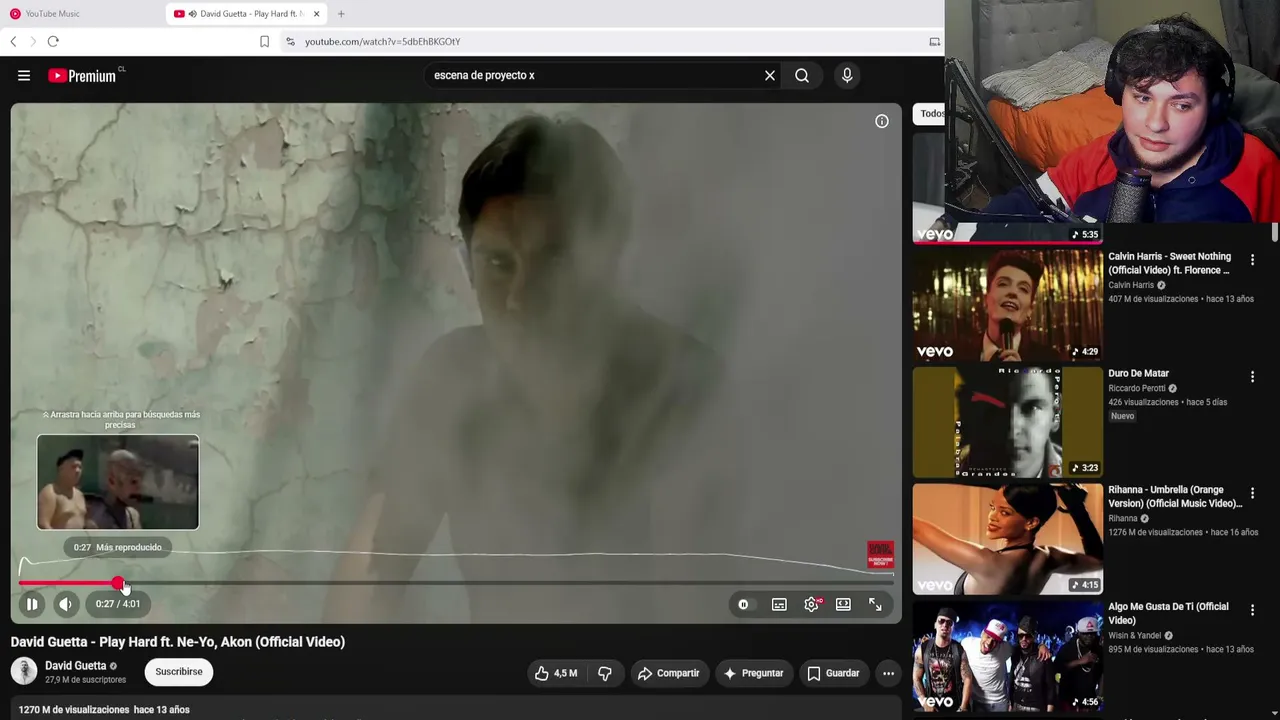Image resolution: width=1280 pixels, height=720 pixels.
Task: Pause the video playback
Action: (32, 604)
